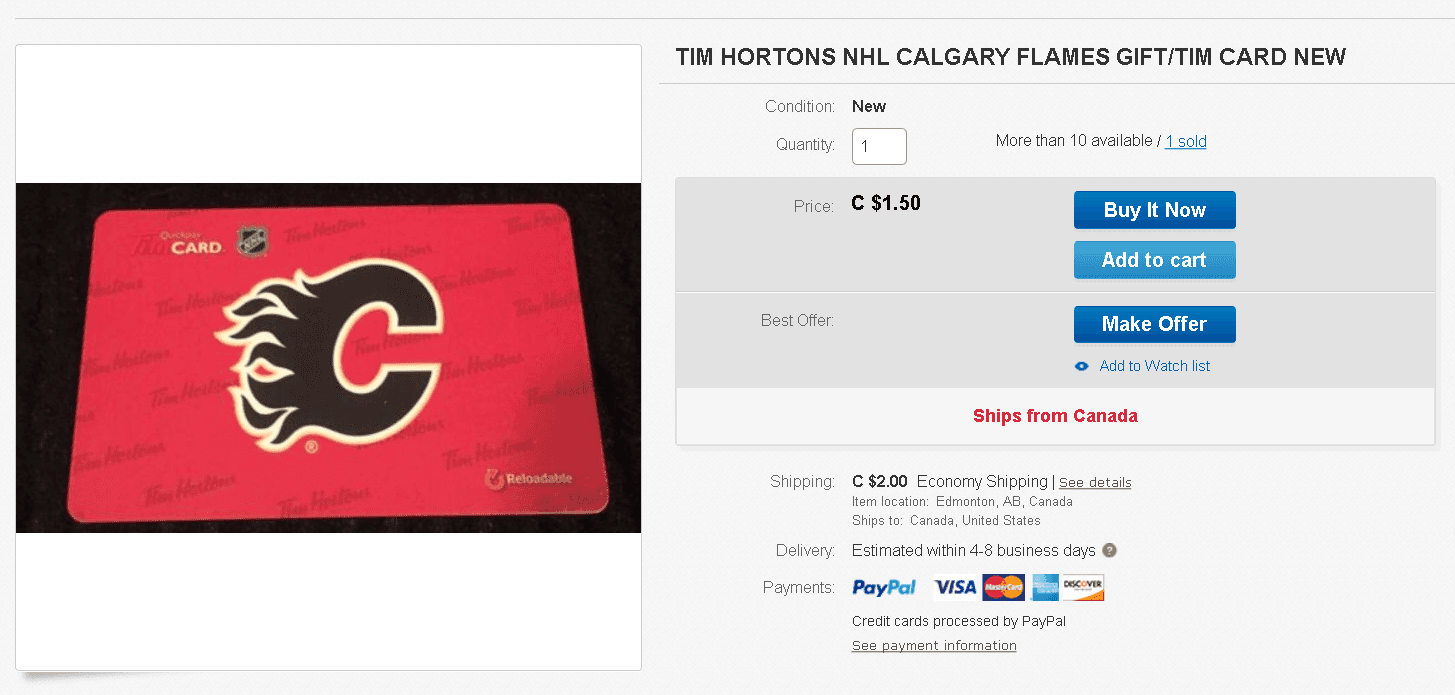The image size is (1455, 695).
Task: Click the PayPal payment logo
Action: coord(884,588)
